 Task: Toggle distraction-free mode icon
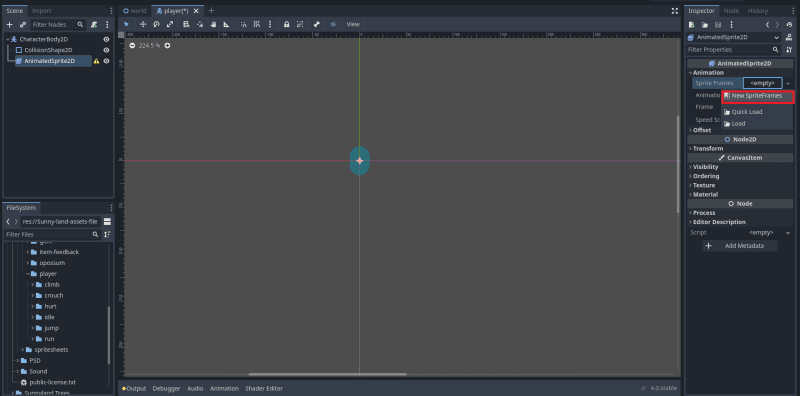point(674,11)
